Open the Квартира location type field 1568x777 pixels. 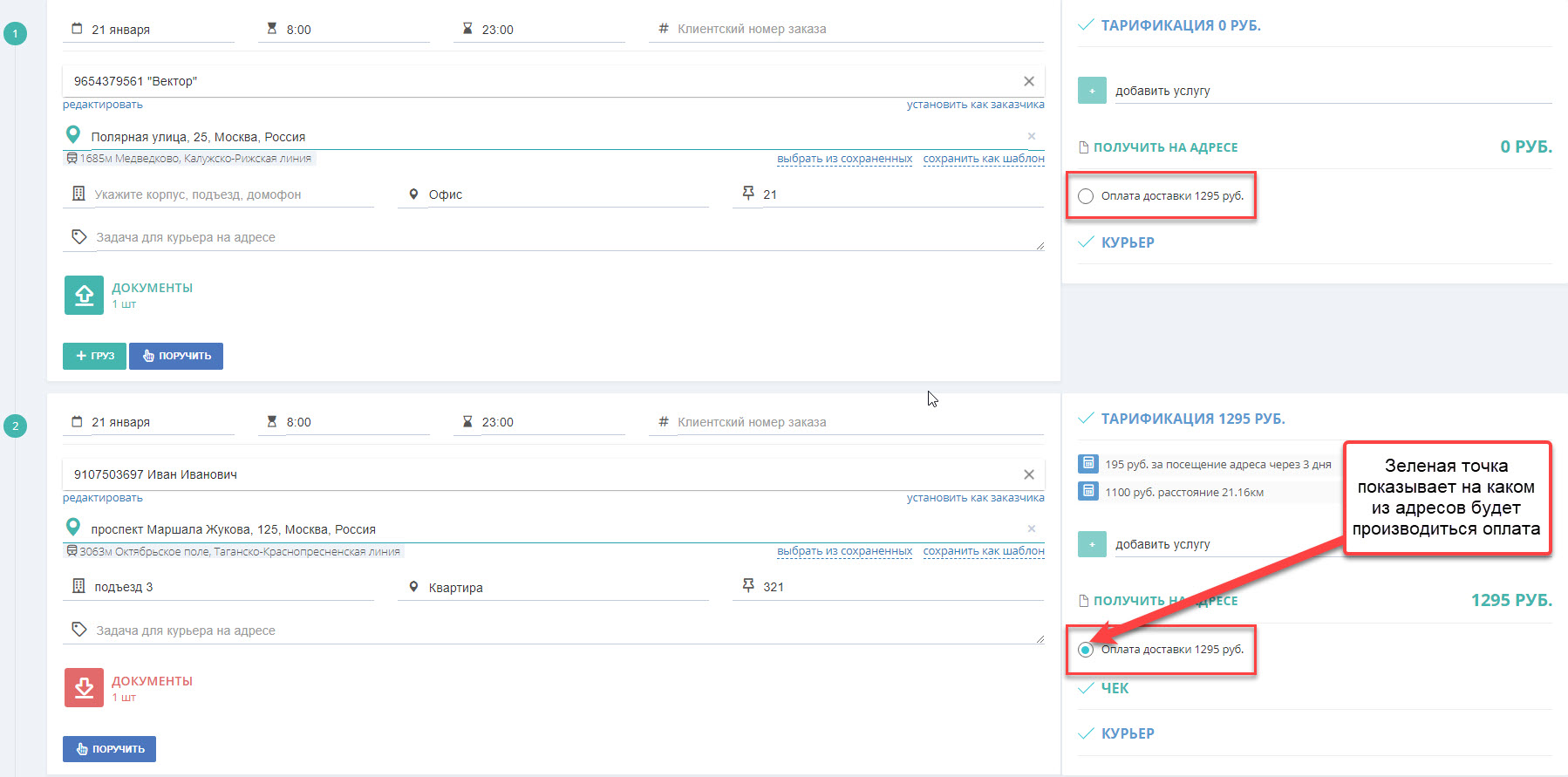coord(567,587)
